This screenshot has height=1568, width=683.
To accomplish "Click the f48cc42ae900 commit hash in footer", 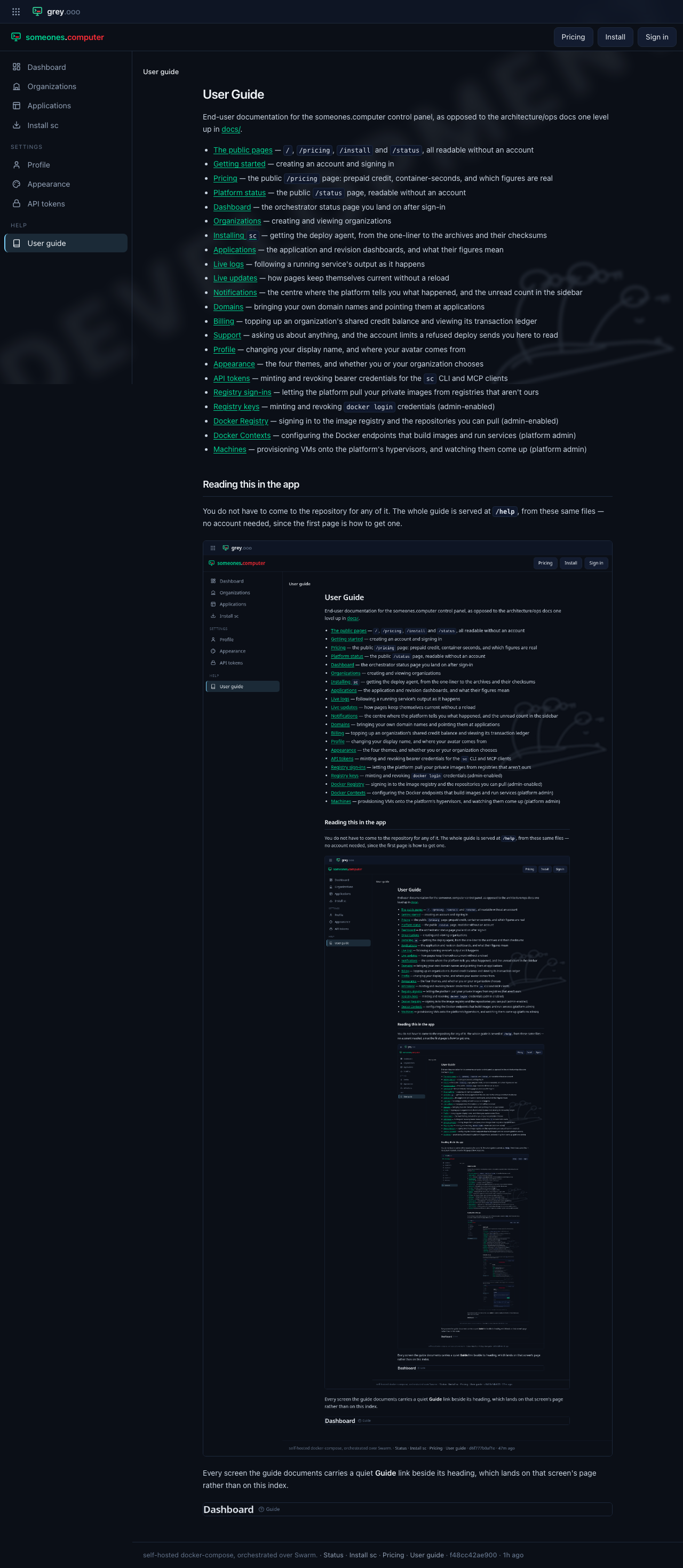I will coord(473,1555).
